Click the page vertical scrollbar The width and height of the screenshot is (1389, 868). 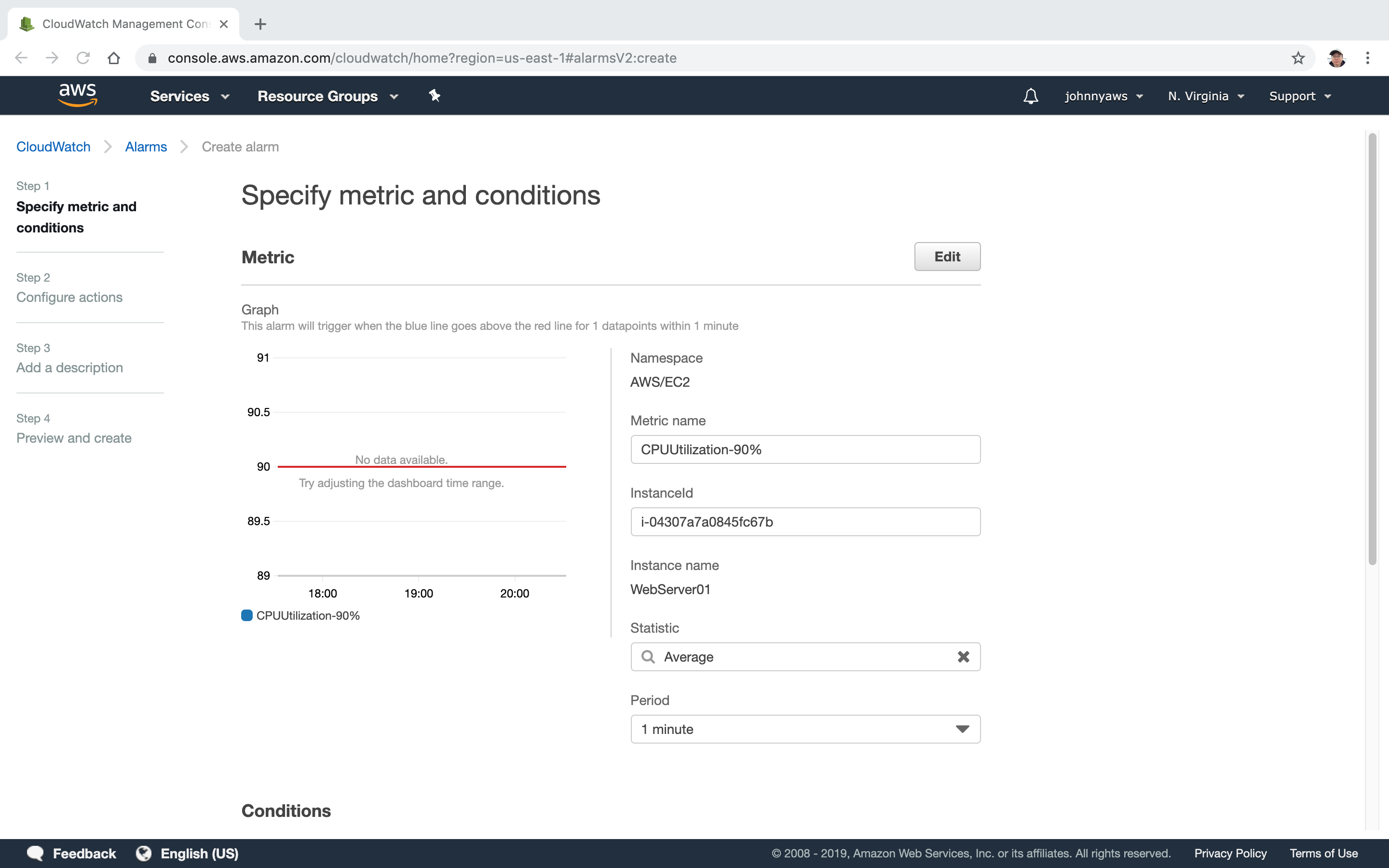tap(1372, 349)
